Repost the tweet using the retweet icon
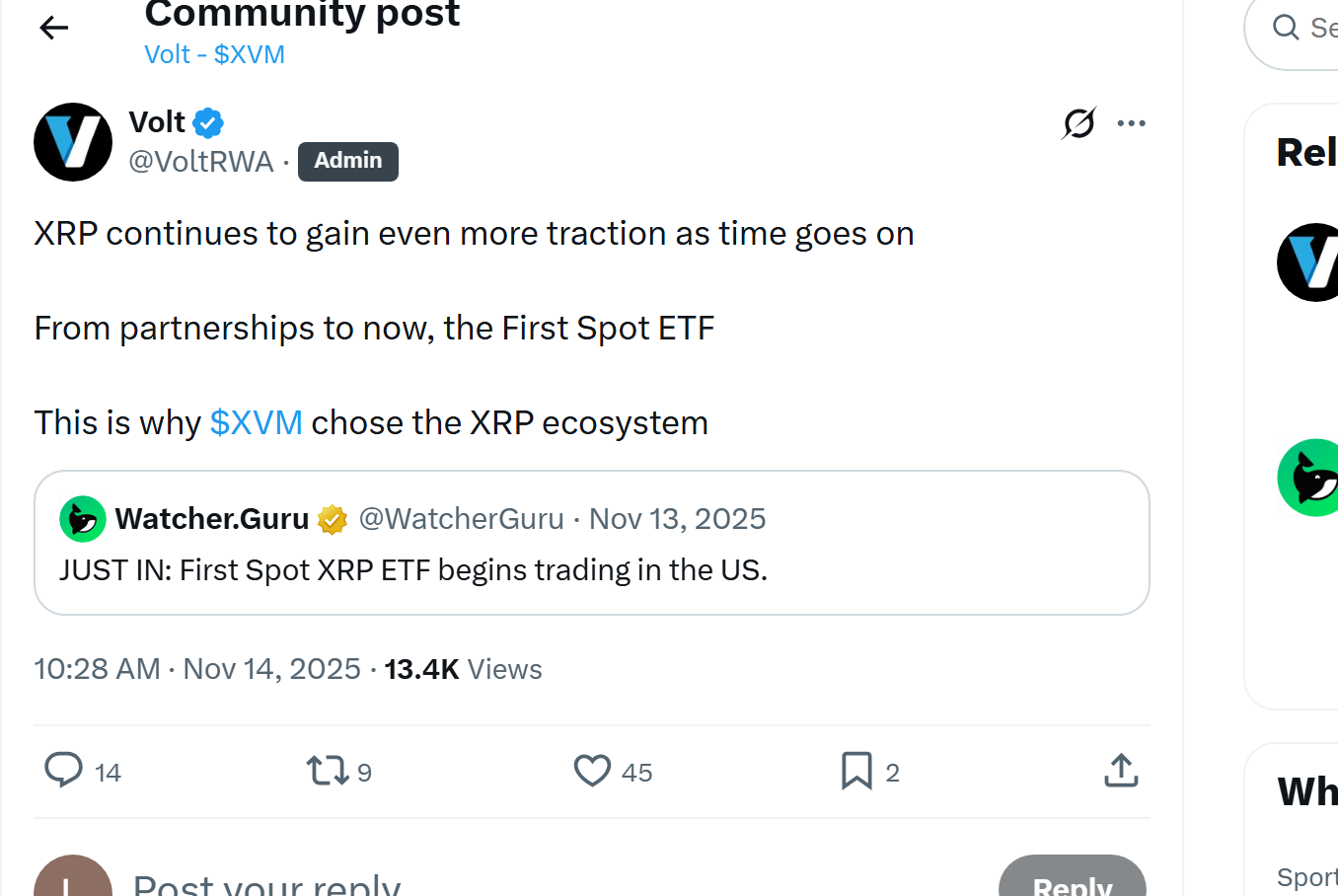 coord(326,771)
